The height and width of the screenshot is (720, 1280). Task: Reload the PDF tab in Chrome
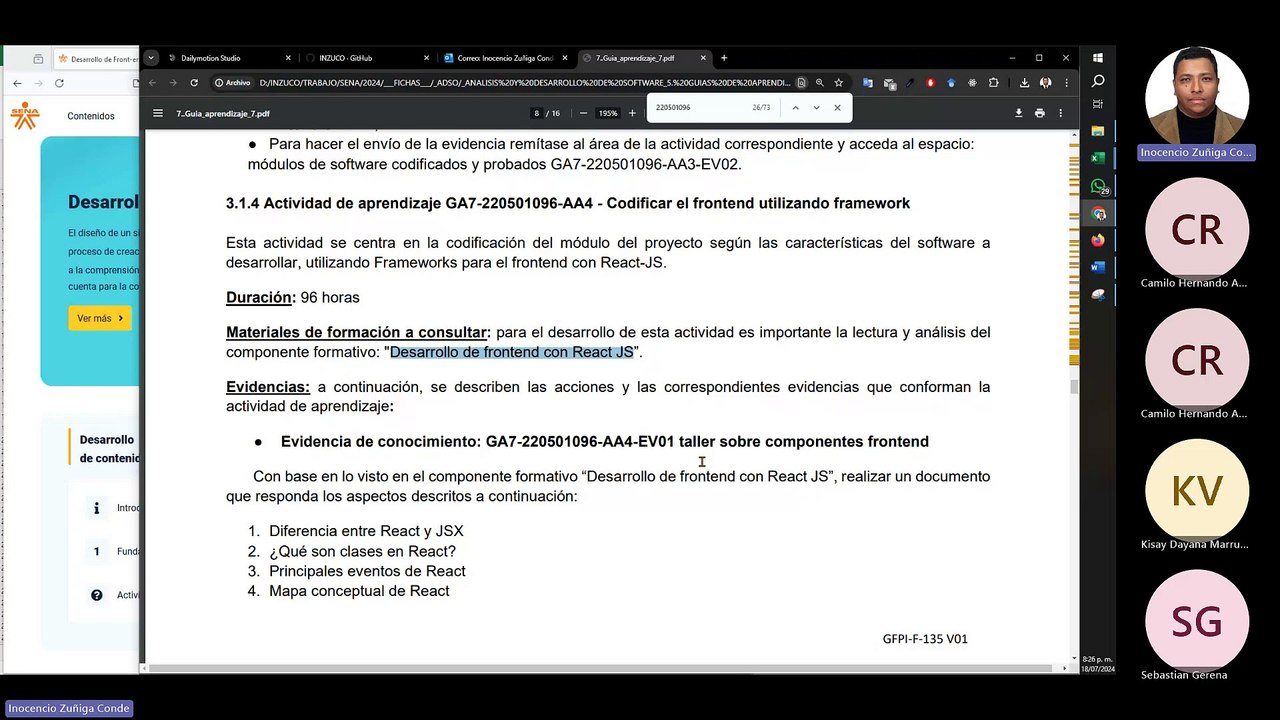194,83
